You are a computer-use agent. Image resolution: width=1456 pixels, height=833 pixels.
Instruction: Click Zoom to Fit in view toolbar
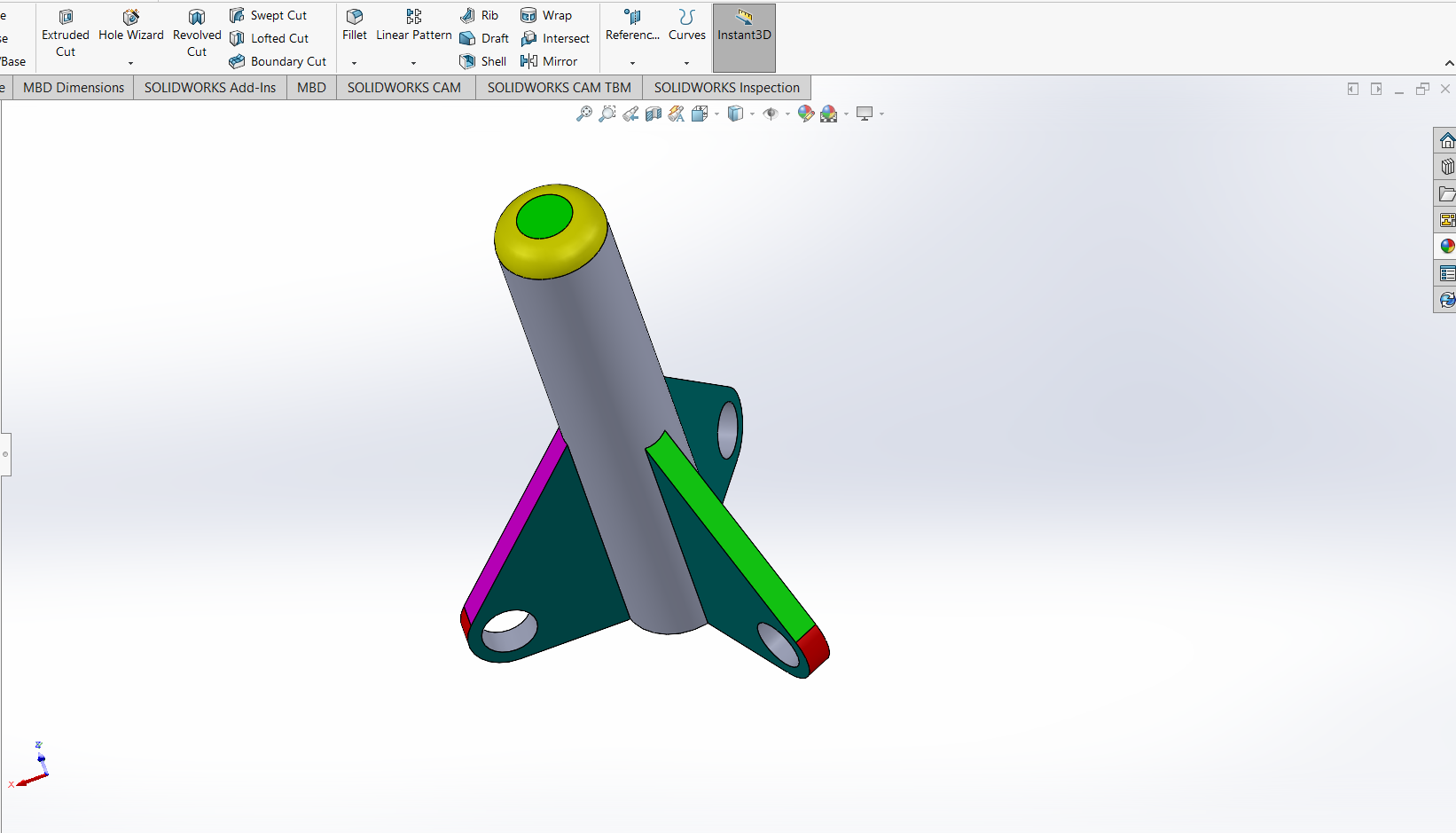point(584,114)
